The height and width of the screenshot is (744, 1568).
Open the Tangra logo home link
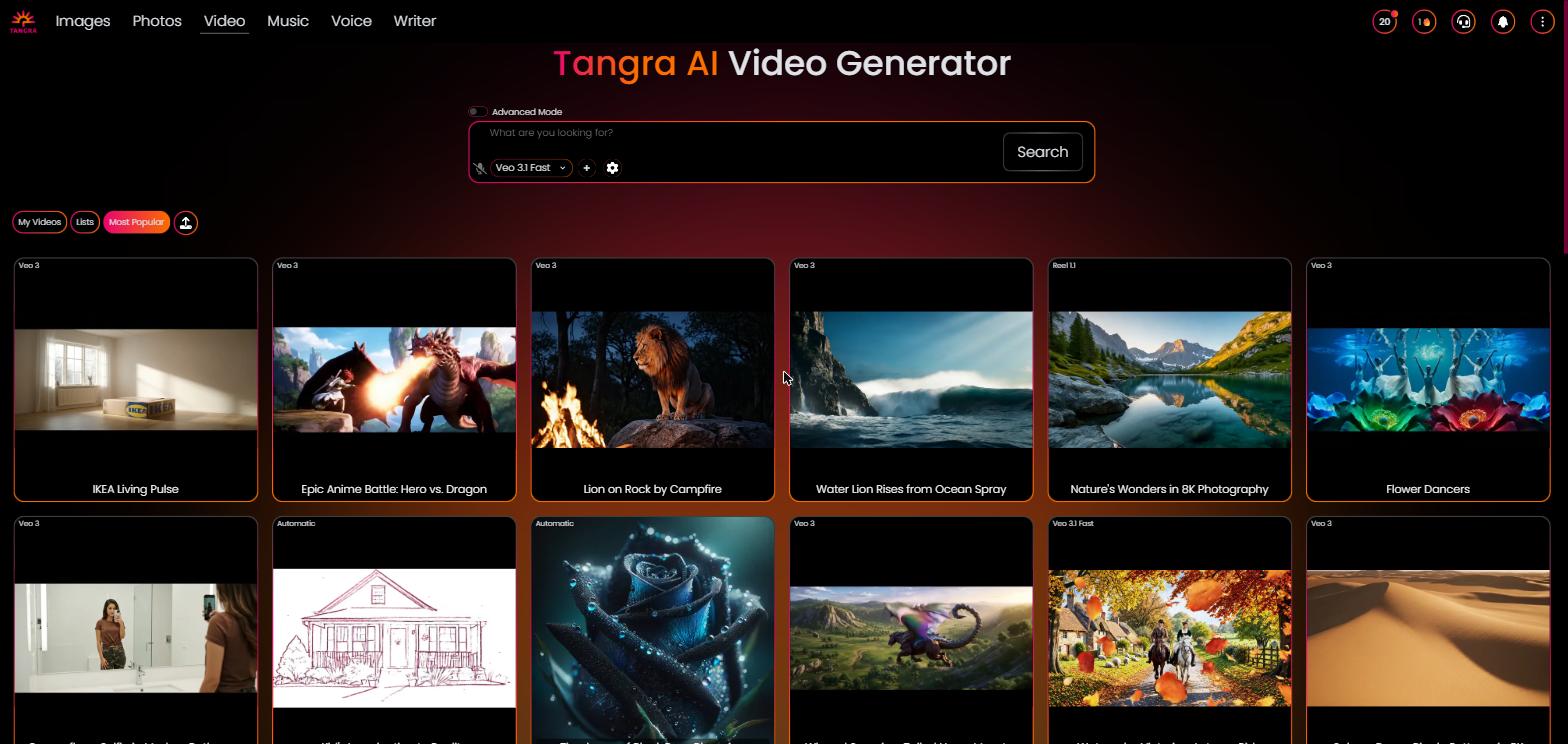(x=23, y=21)
